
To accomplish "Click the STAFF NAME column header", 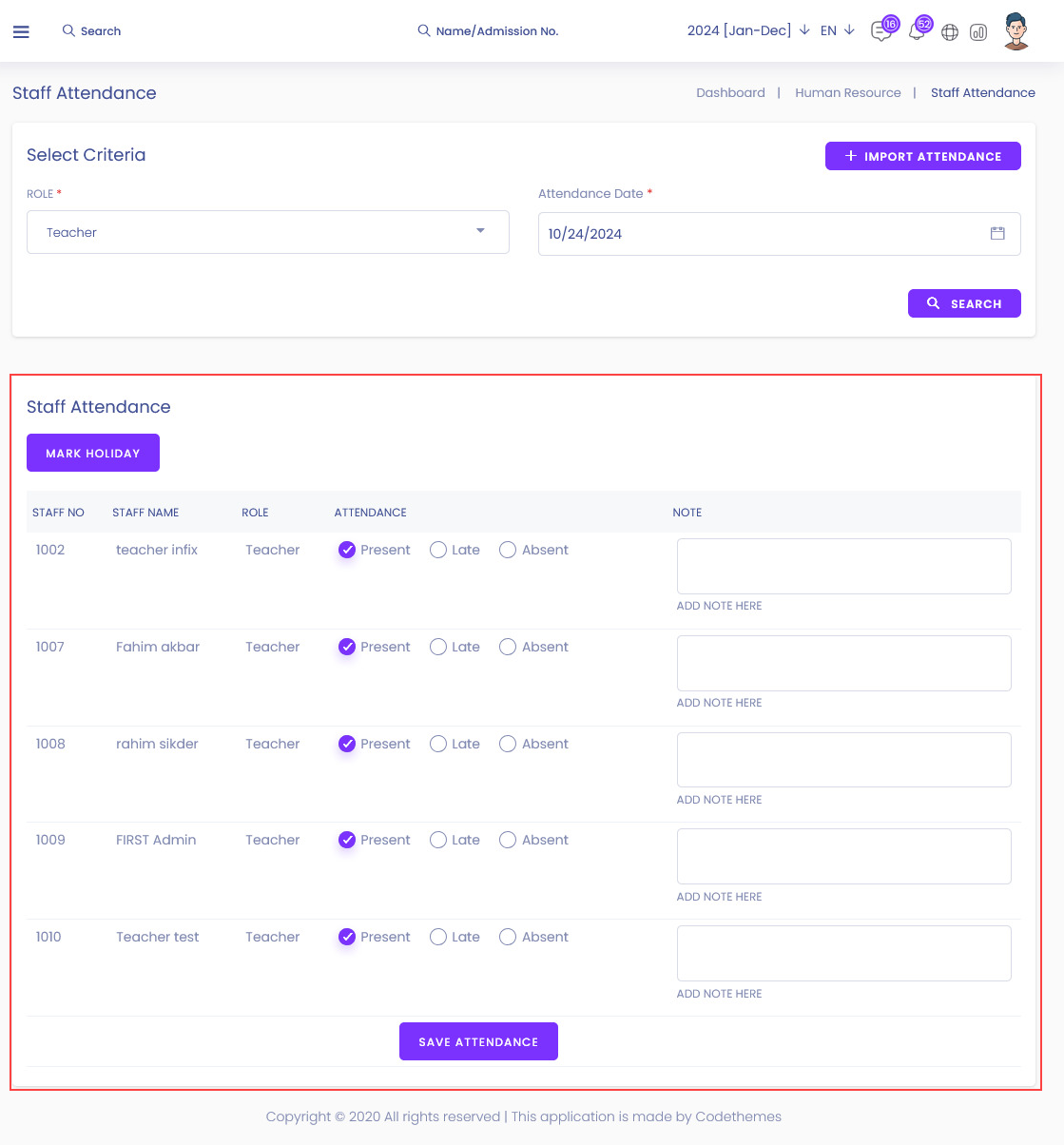I will [x=145, y=513].
